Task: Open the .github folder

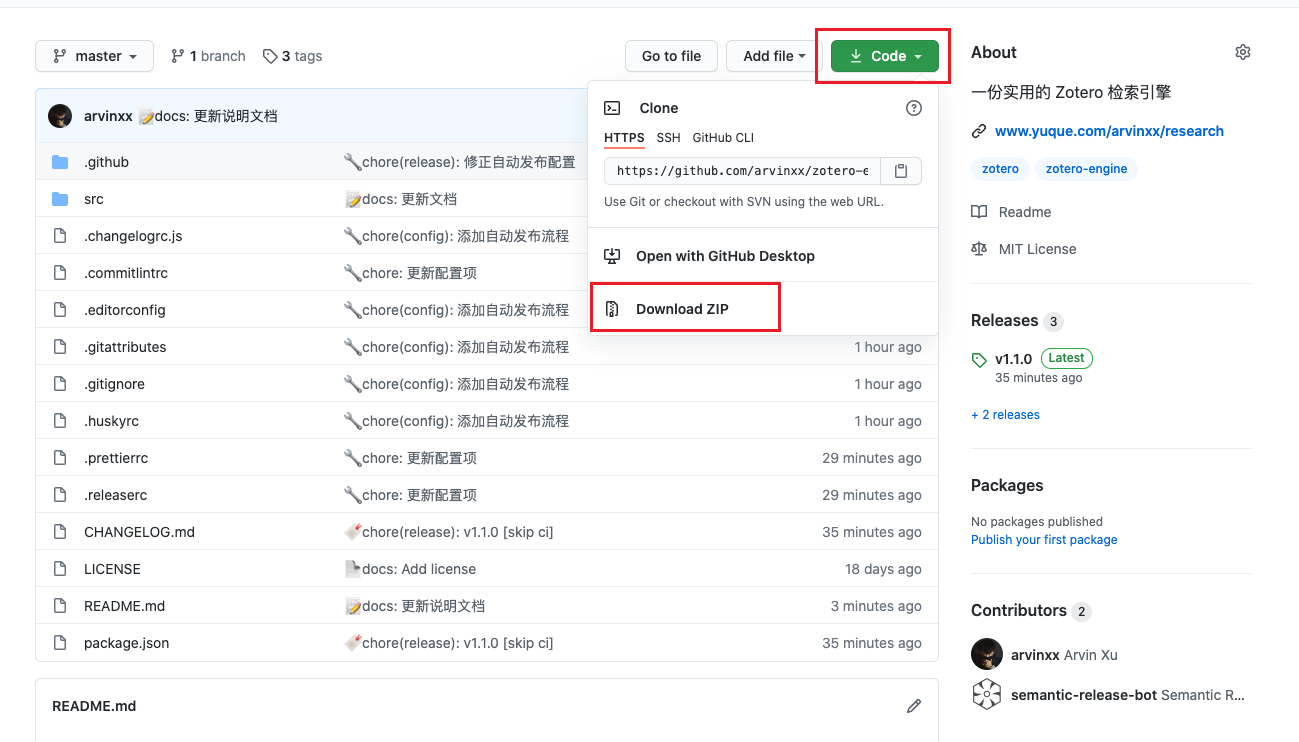Action: [x=106, y=162]
